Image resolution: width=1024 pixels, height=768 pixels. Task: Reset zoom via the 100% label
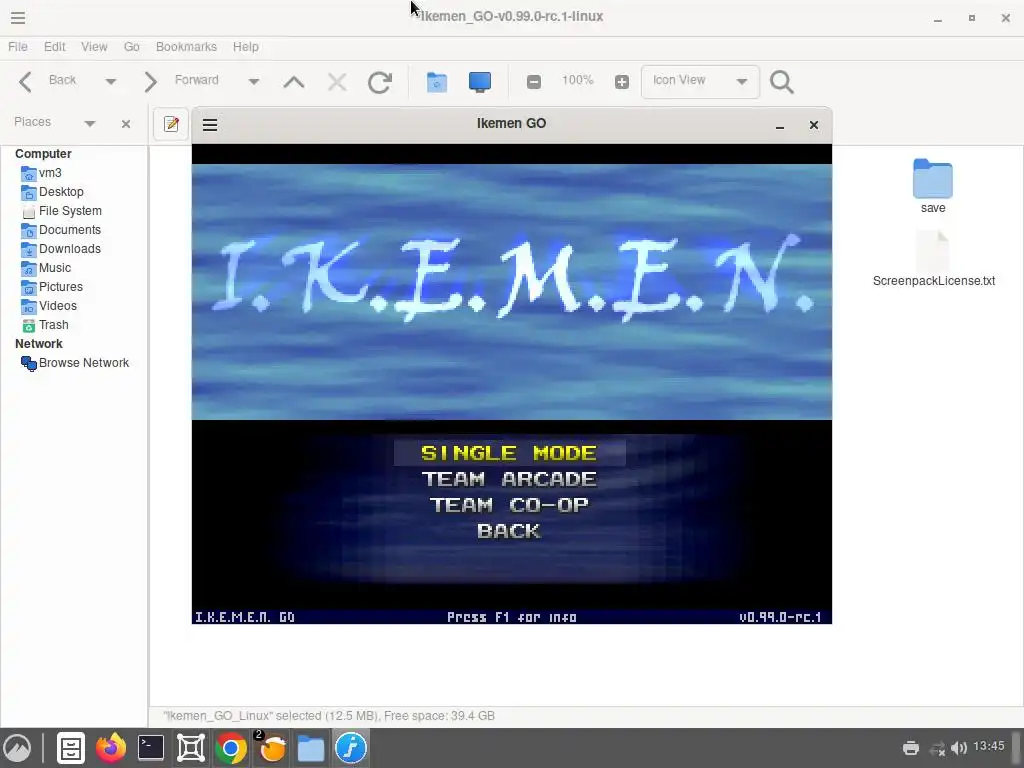coord(577,80)
